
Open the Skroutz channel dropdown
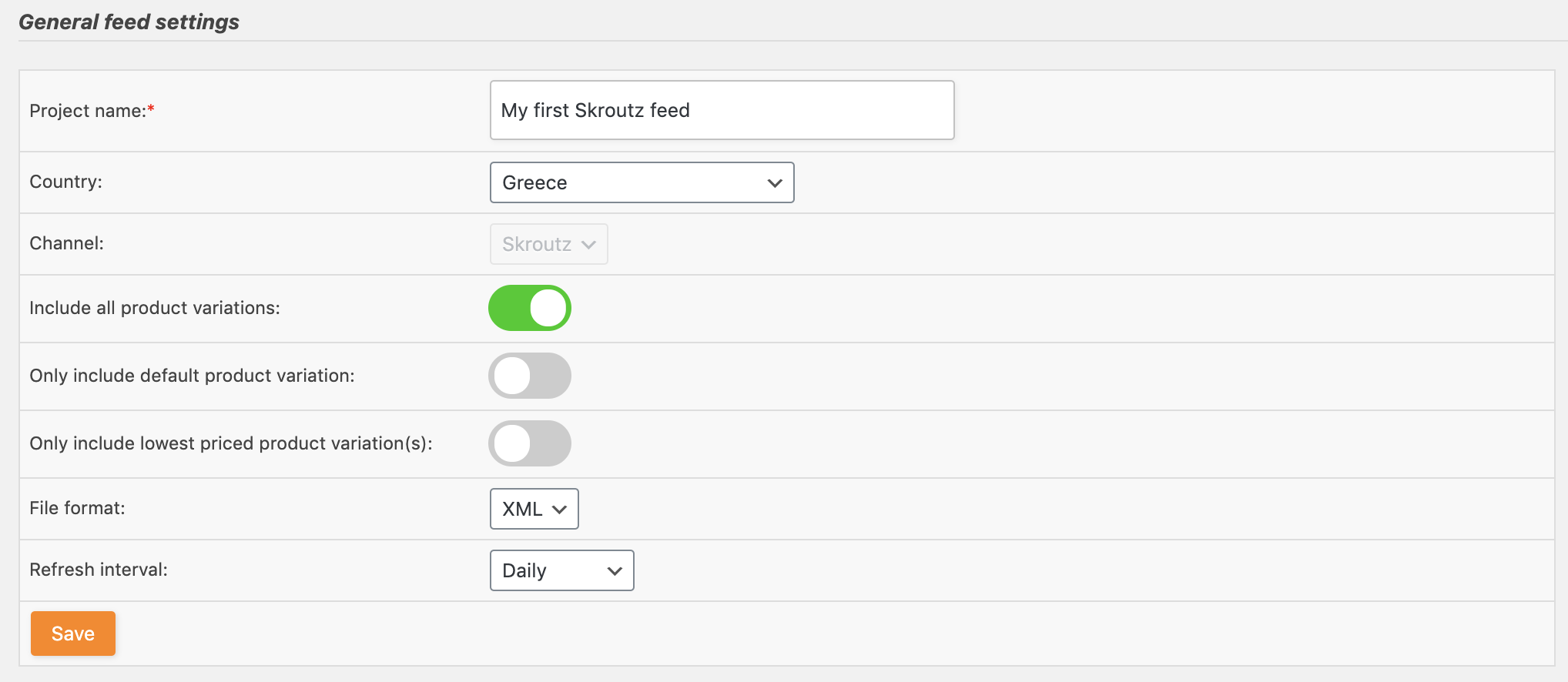548,244
